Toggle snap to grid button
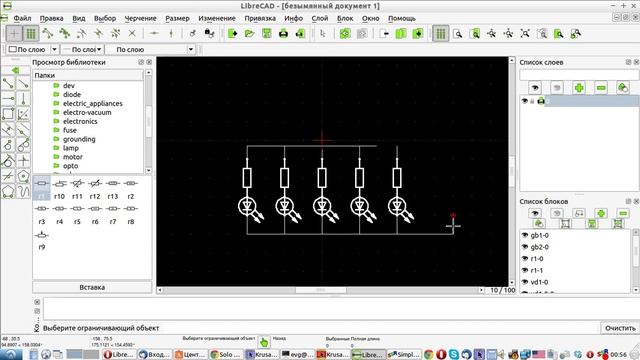 (31, 33)
